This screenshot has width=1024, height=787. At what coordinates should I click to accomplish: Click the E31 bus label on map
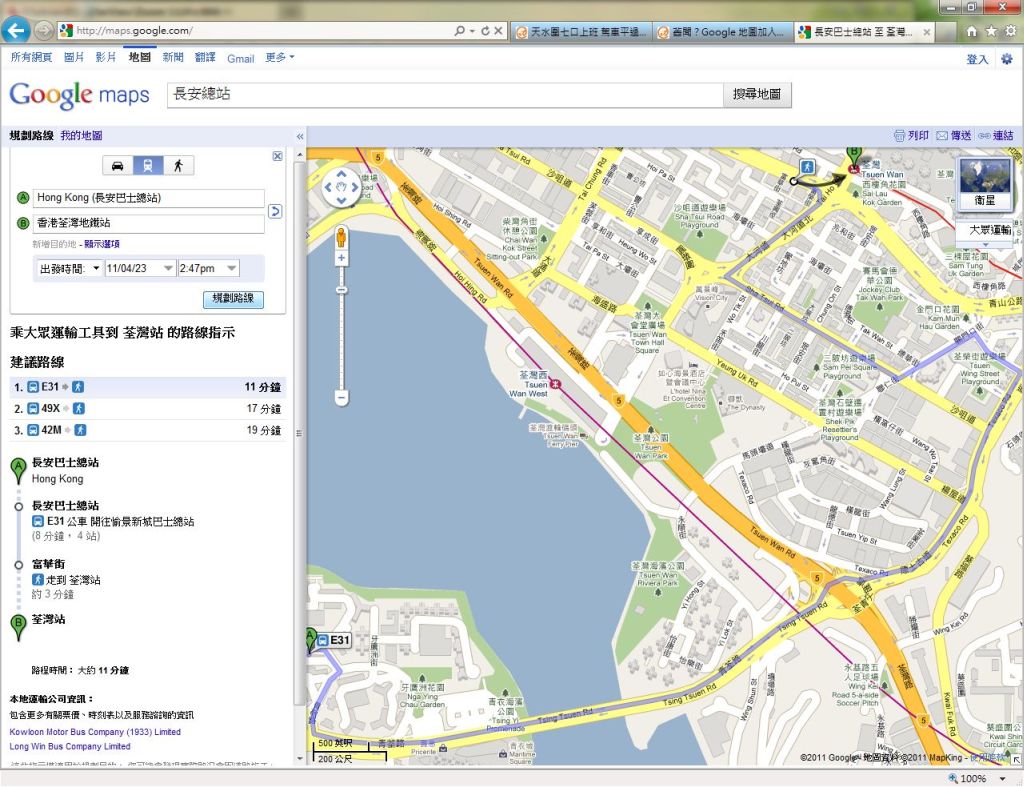pyautogui.click(x=334, y=640)
